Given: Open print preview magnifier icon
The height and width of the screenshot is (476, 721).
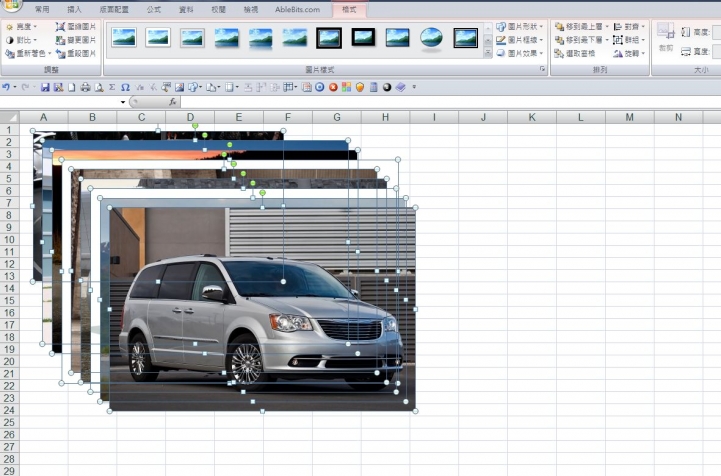Looking at the screenshot, I should tap(98, 87).
